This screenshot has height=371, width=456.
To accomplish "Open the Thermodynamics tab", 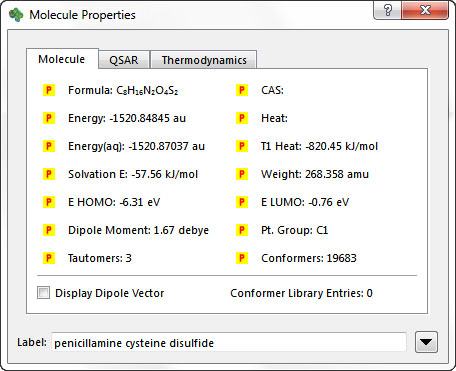I will pos(204,60).
